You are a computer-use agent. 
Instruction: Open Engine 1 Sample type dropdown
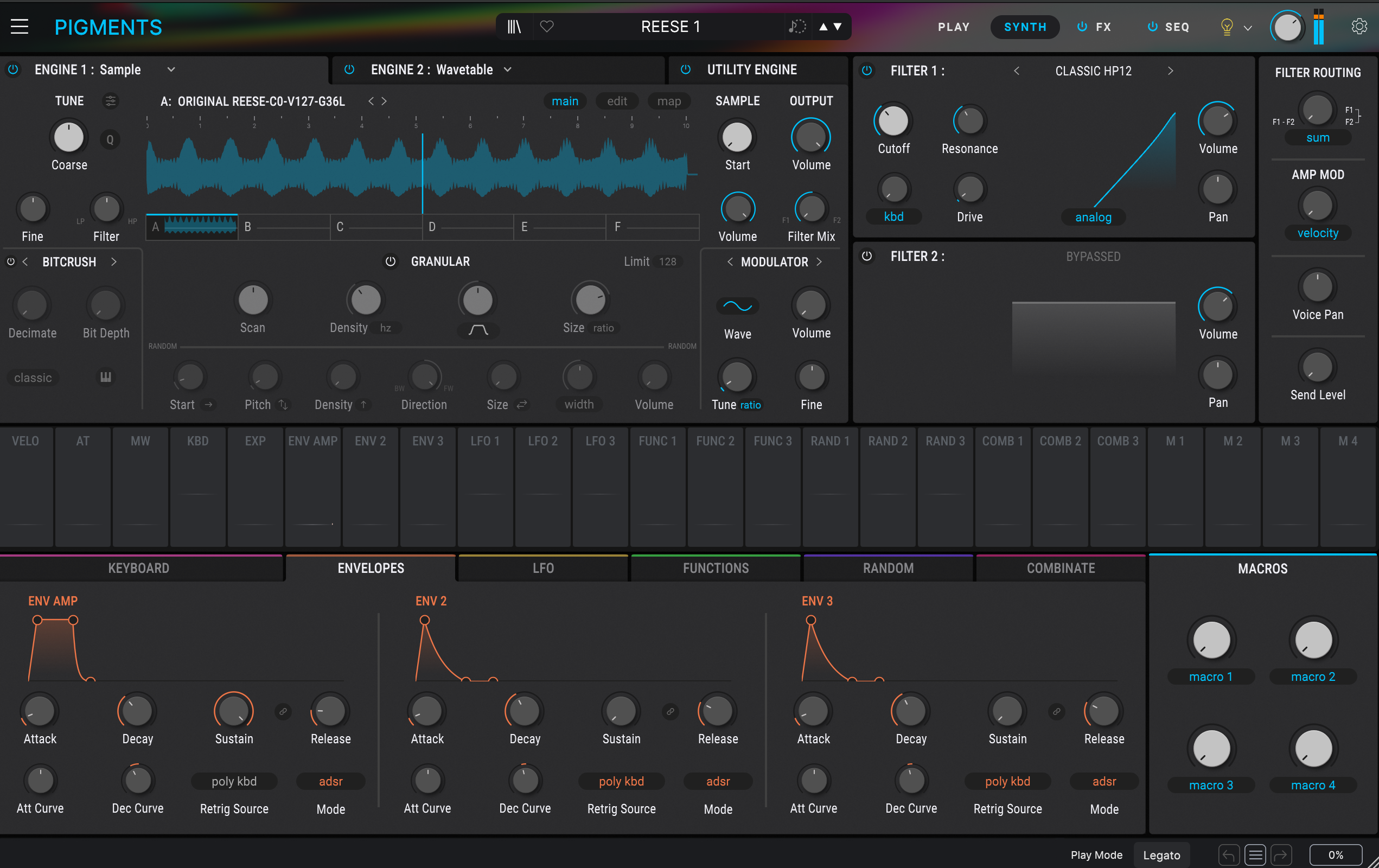coord(171,69)
